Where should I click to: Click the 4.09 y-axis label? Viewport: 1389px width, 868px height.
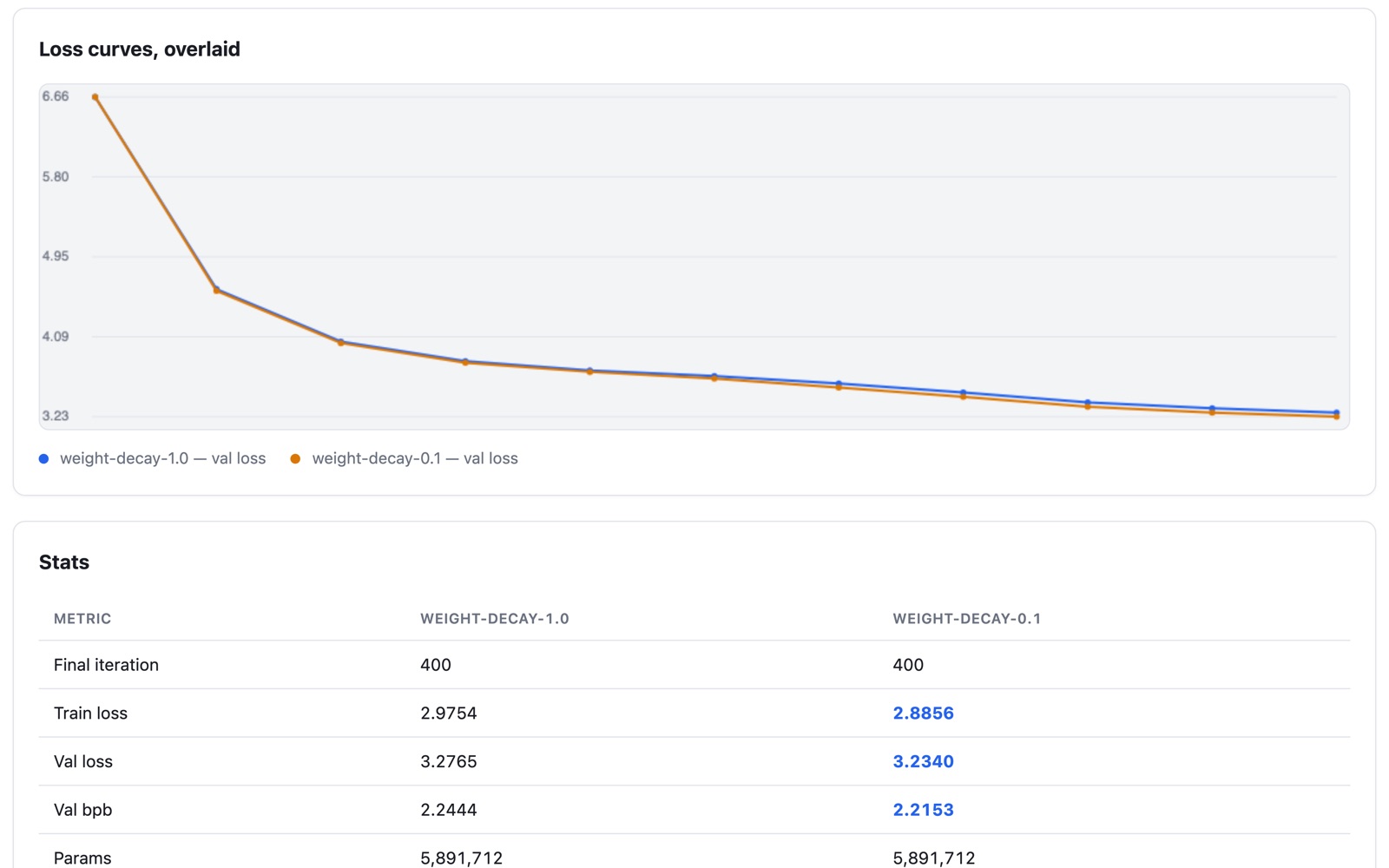coord(56,337)
